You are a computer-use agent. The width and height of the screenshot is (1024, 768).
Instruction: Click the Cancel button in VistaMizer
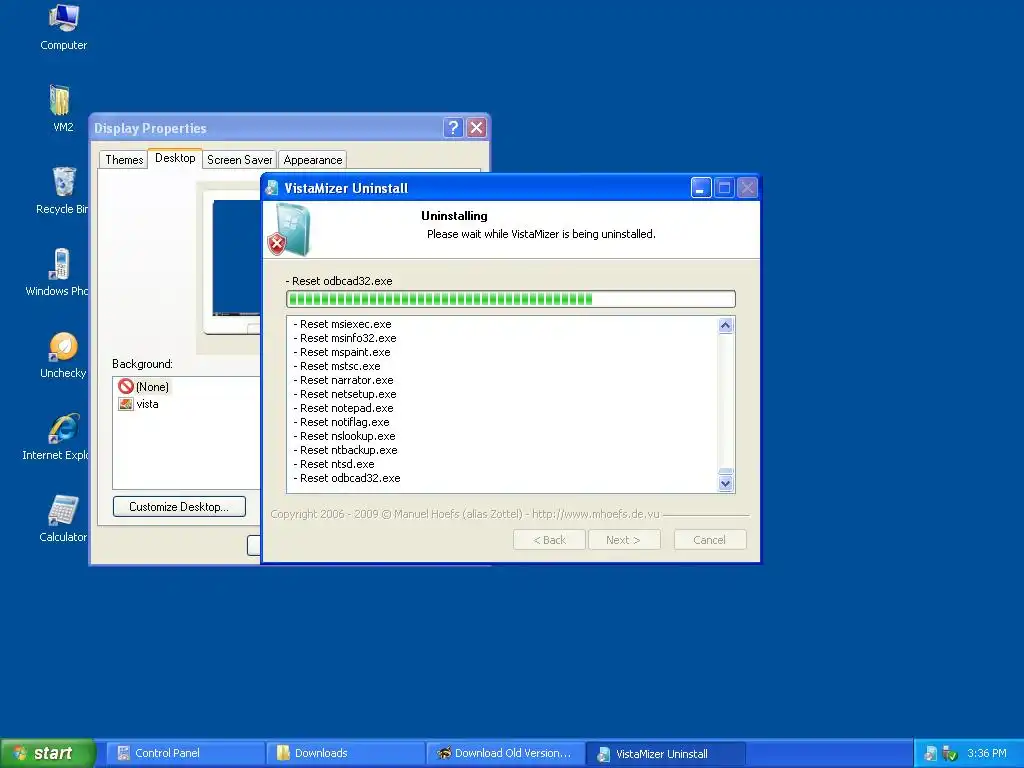pos(709,540)
